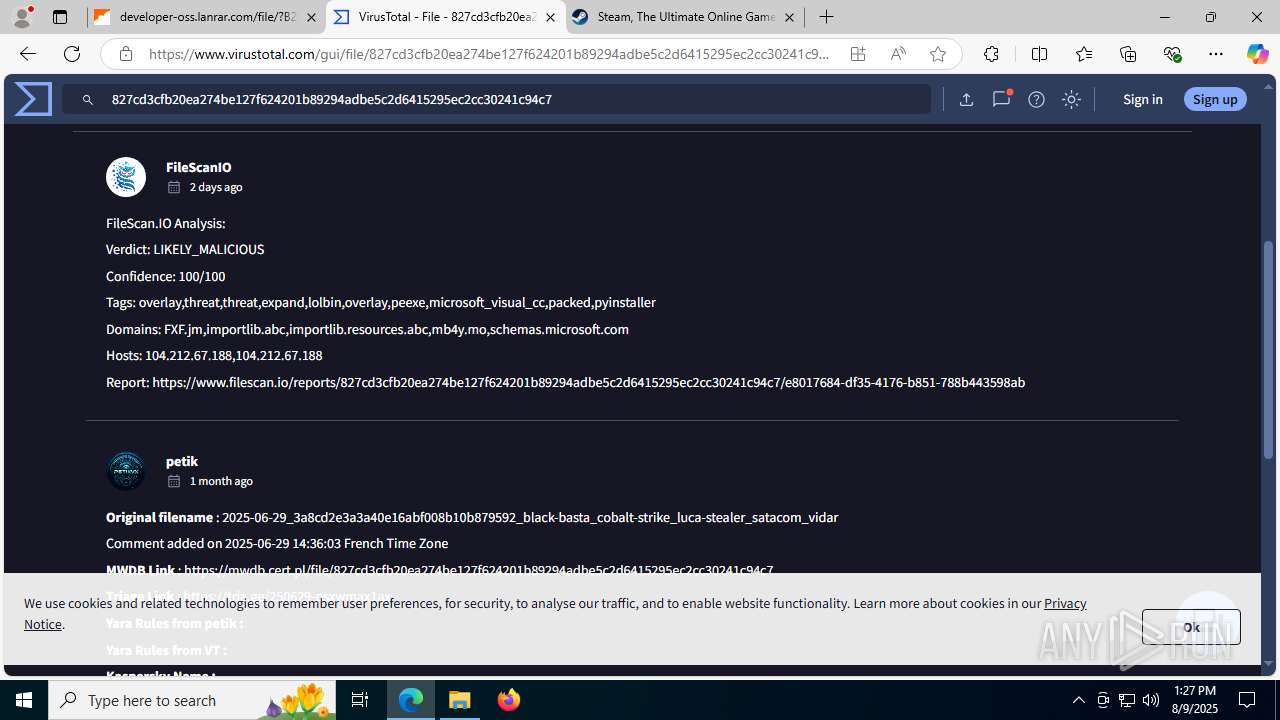Click calendar icon beside 2 days ago
The width and height of the screenshot is (1280, 720).
(174, 187)
